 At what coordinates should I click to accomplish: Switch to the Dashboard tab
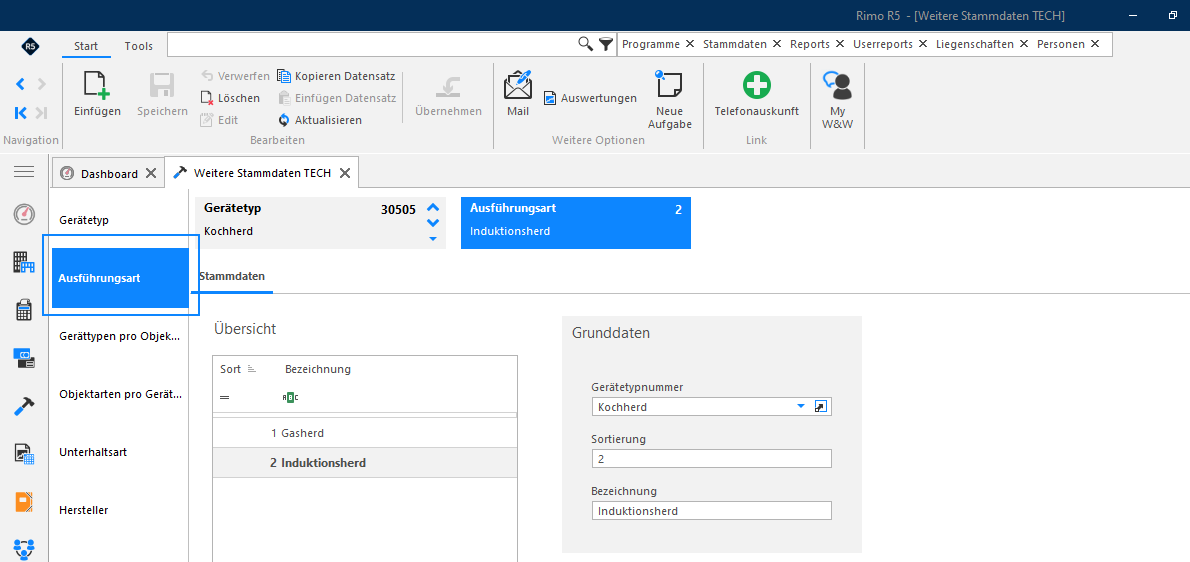point(109,174)
